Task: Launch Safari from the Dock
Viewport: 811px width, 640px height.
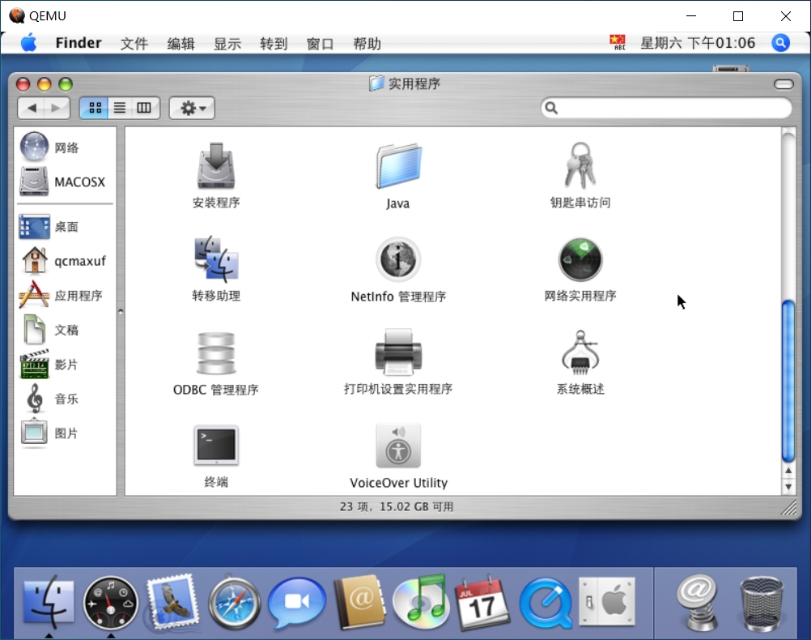Action: 234,601
